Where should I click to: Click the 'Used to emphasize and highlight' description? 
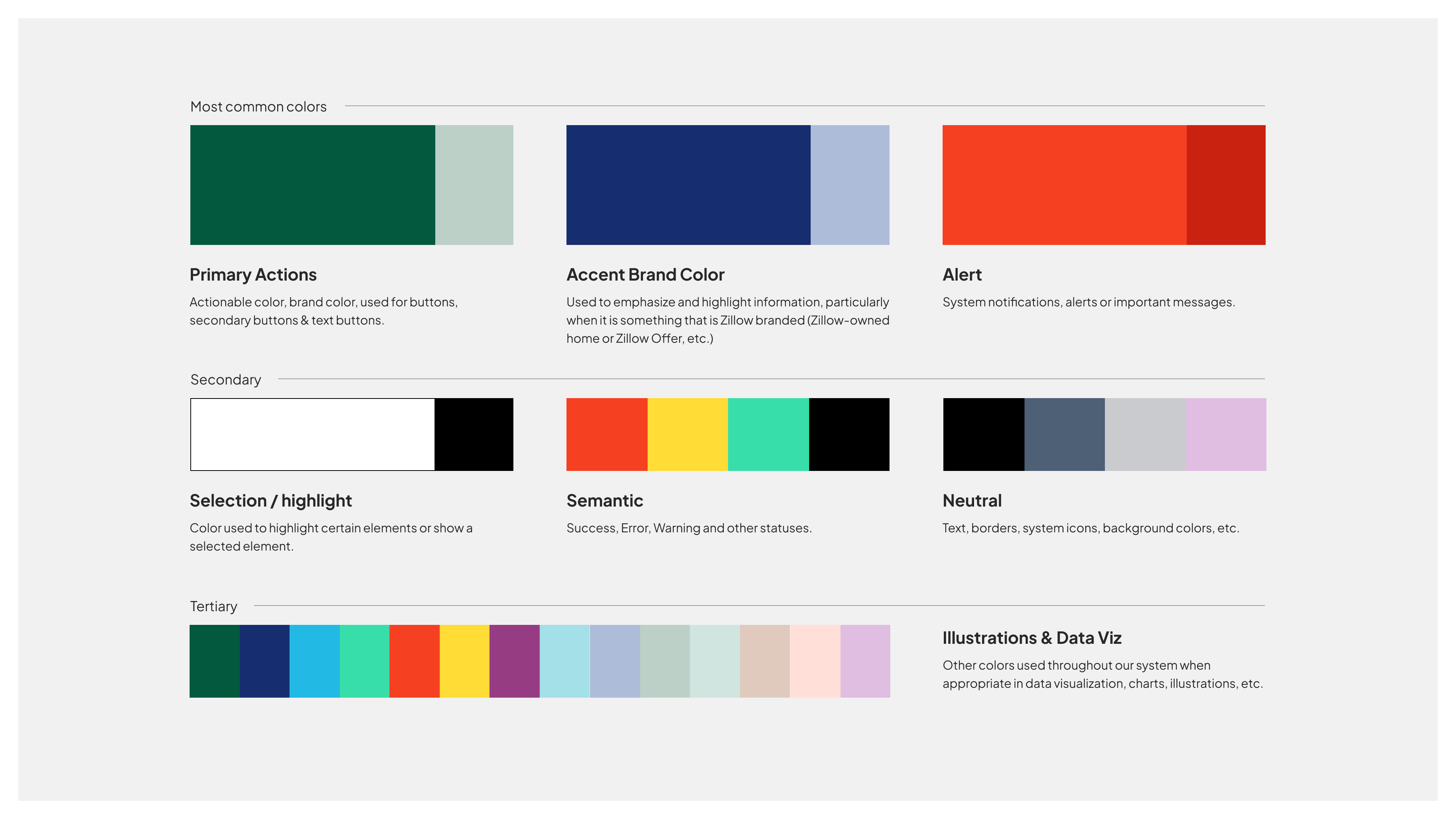tap(728, 320)
